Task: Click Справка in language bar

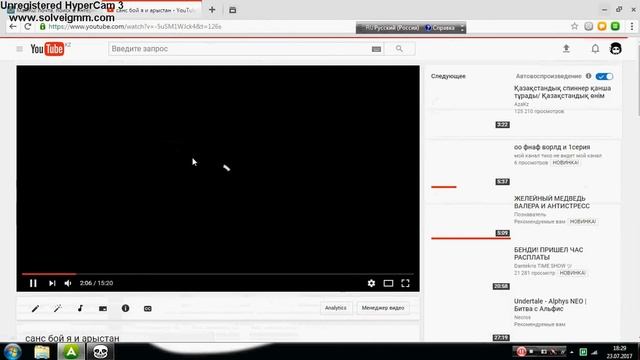Action: point(440,28)
